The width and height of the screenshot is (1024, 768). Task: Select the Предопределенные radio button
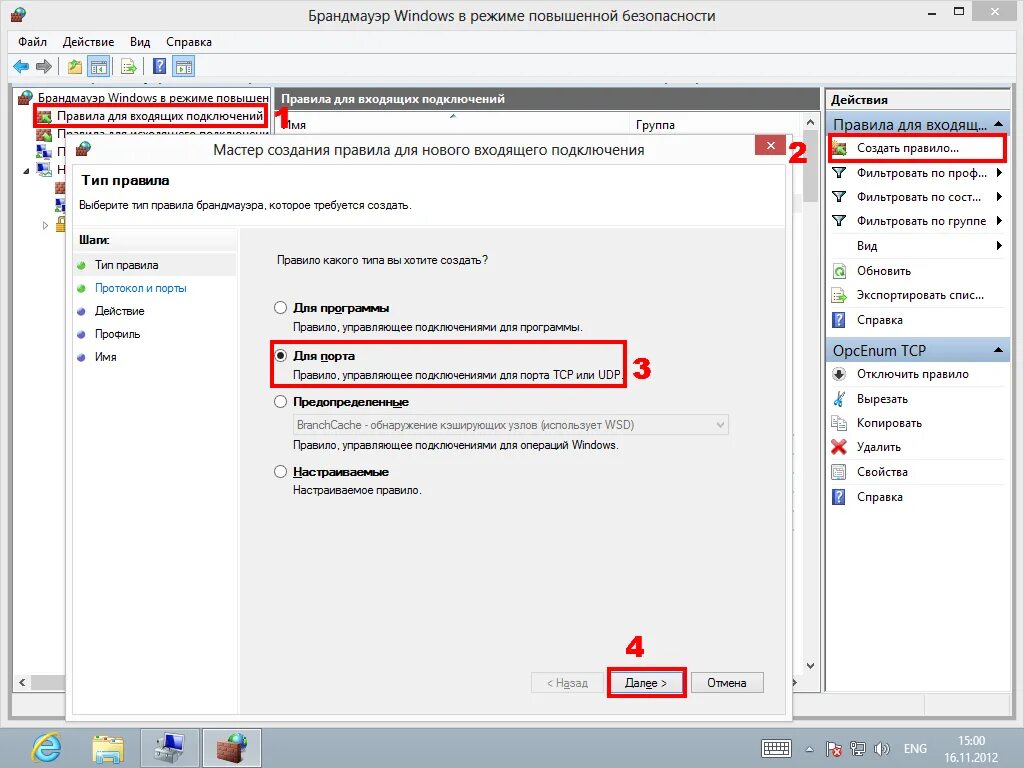click(281, 402)
